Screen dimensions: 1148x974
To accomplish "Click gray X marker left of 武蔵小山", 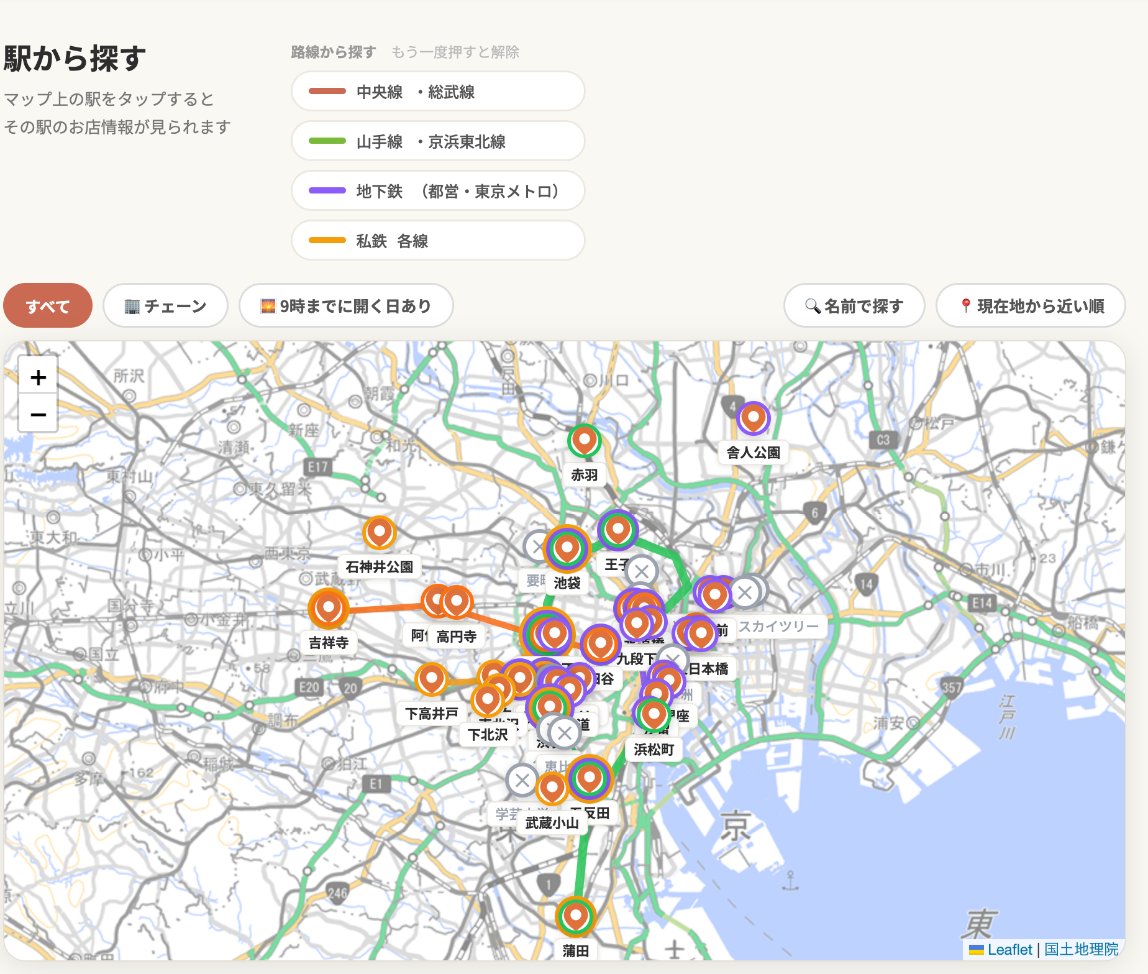I will tap(522, 781).
